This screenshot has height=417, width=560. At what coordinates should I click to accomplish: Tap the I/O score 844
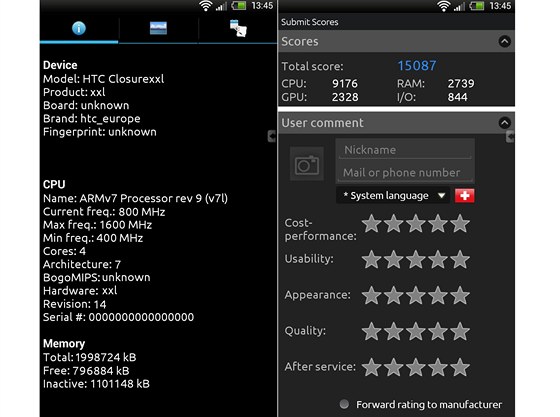point(458,97)
